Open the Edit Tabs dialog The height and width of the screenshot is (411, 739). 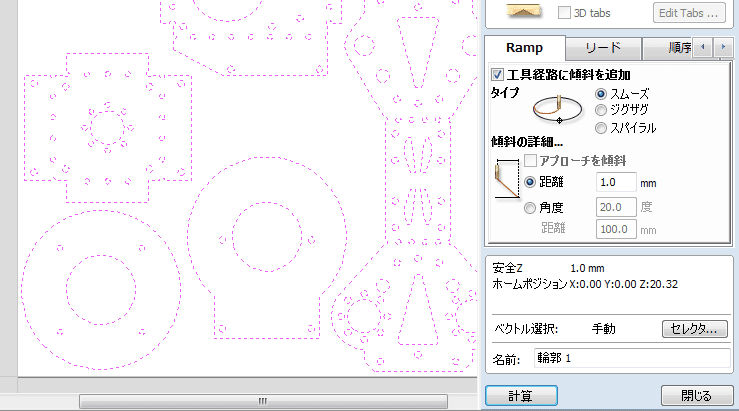coord(689,13)
